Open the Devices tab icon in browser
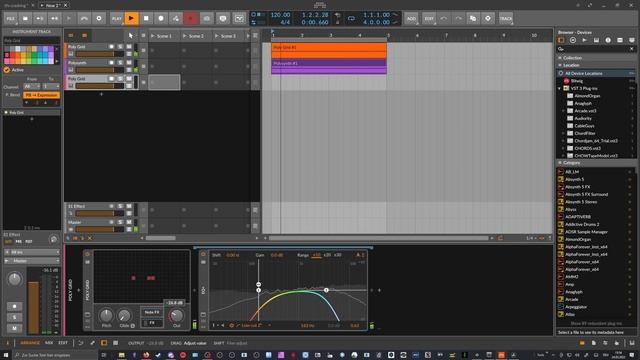This screenshot has height=360, width=640. click(x=561, y=40)
